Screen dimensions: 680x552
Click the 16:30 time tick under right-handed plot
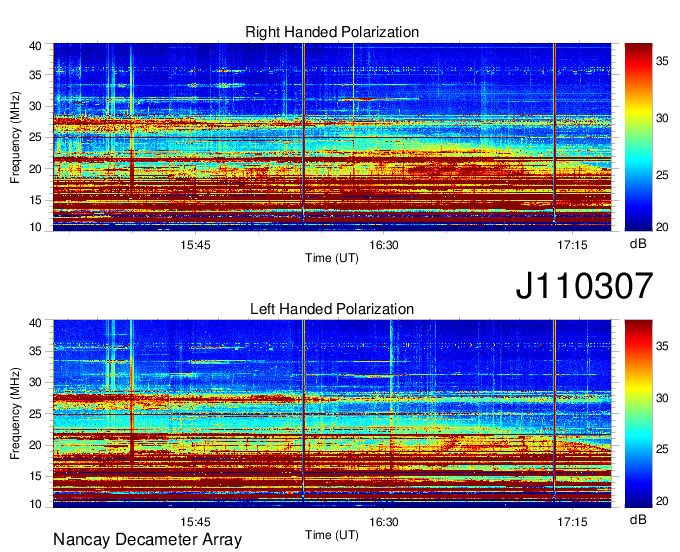[x=384, y=245]
